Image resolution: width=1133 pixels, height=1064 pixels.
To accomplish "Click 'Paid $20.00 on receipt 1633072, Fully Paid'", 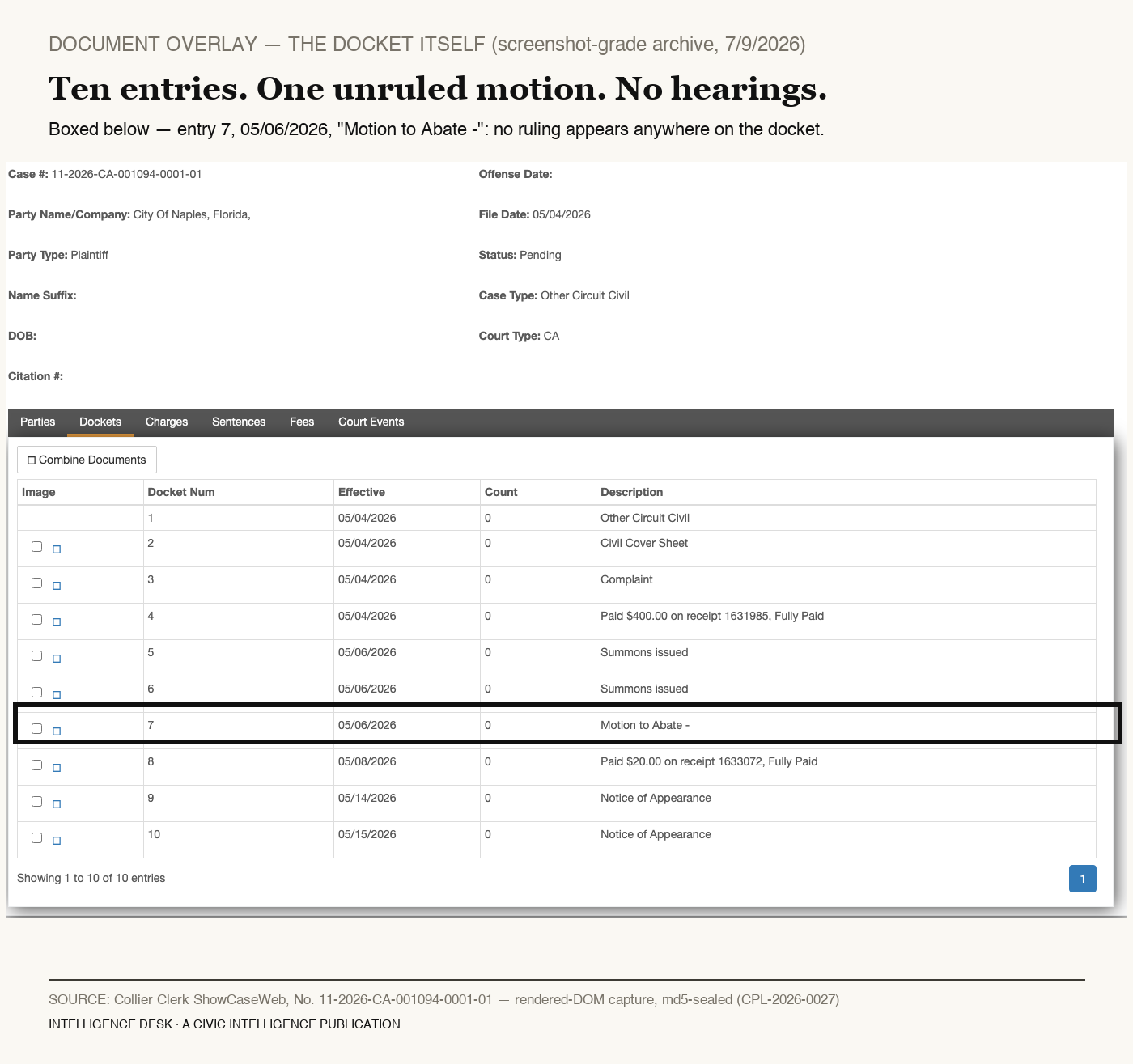I will [709, 761].
